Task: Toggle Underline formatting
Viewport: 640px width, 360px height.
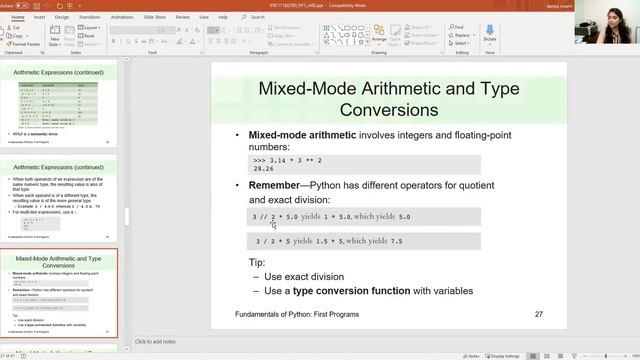Action: 129,41
